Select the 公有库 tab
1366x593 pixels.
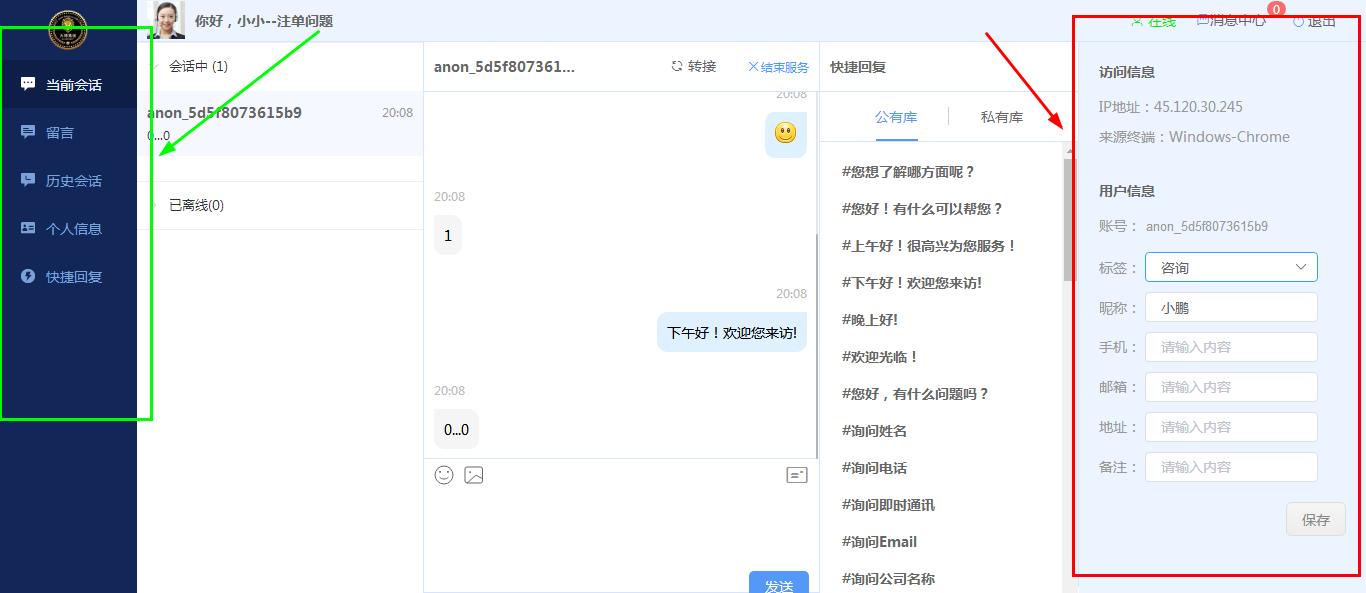tap(896, 117)
